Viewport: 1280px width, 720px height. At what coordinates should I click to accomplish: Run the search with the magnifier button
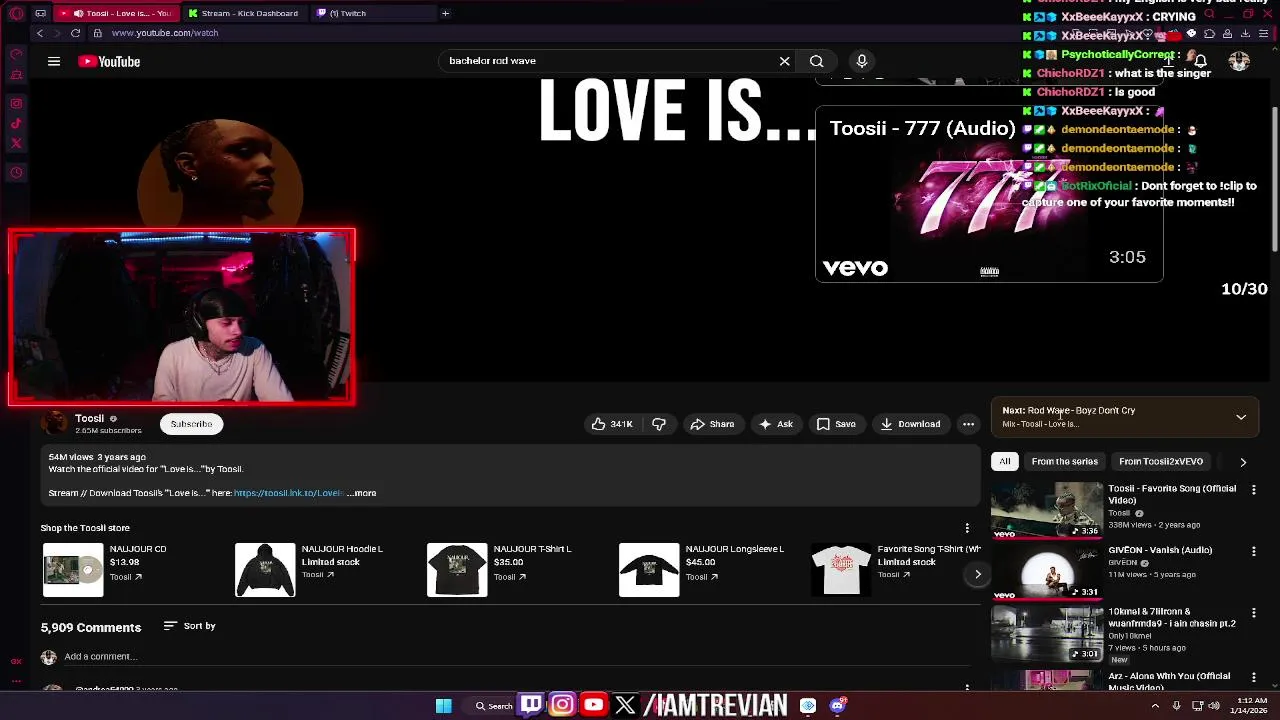(817, 61)
